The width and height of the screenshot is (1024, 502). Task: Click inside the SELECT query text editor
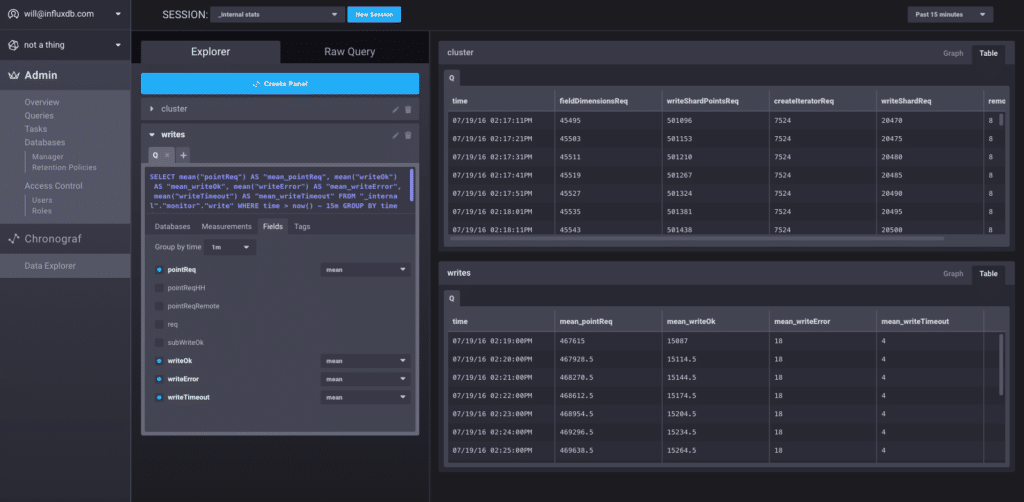tap(270, 190)
